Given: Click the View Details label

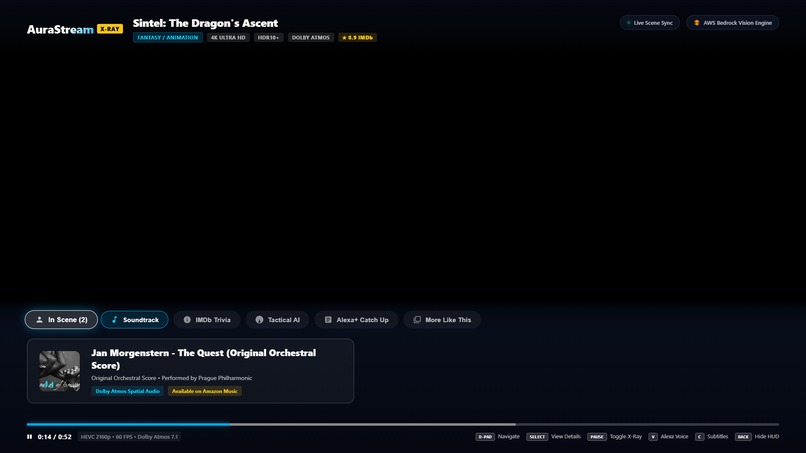Looking at the screenshot, I should [x=566, y=437].
